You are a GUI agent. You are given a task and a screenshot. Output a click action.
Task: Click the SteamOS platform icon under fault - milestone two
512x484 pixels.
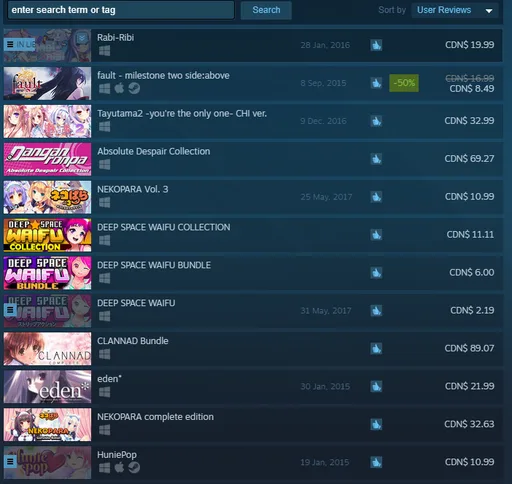(134, 88)
